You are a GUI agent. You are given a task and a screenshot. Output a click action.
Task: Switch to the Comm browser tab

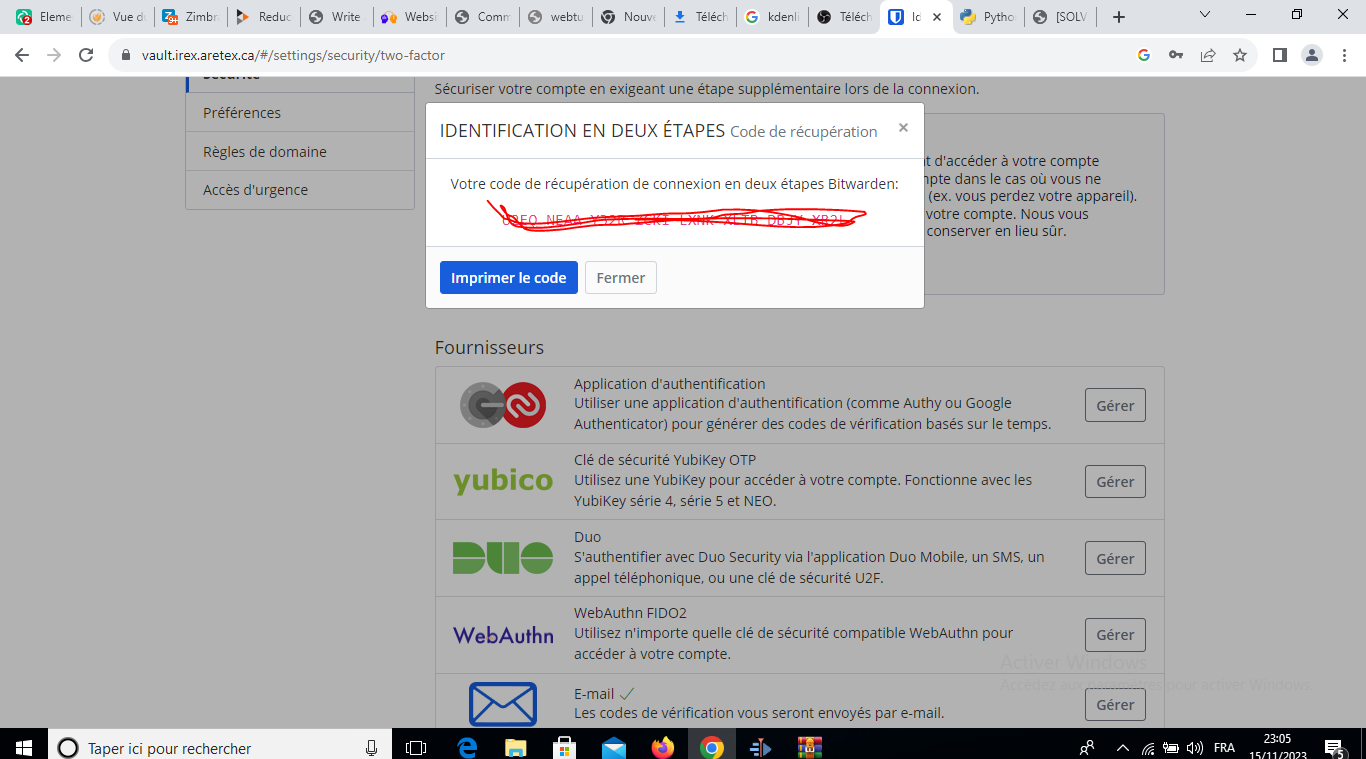coord(482,17)
